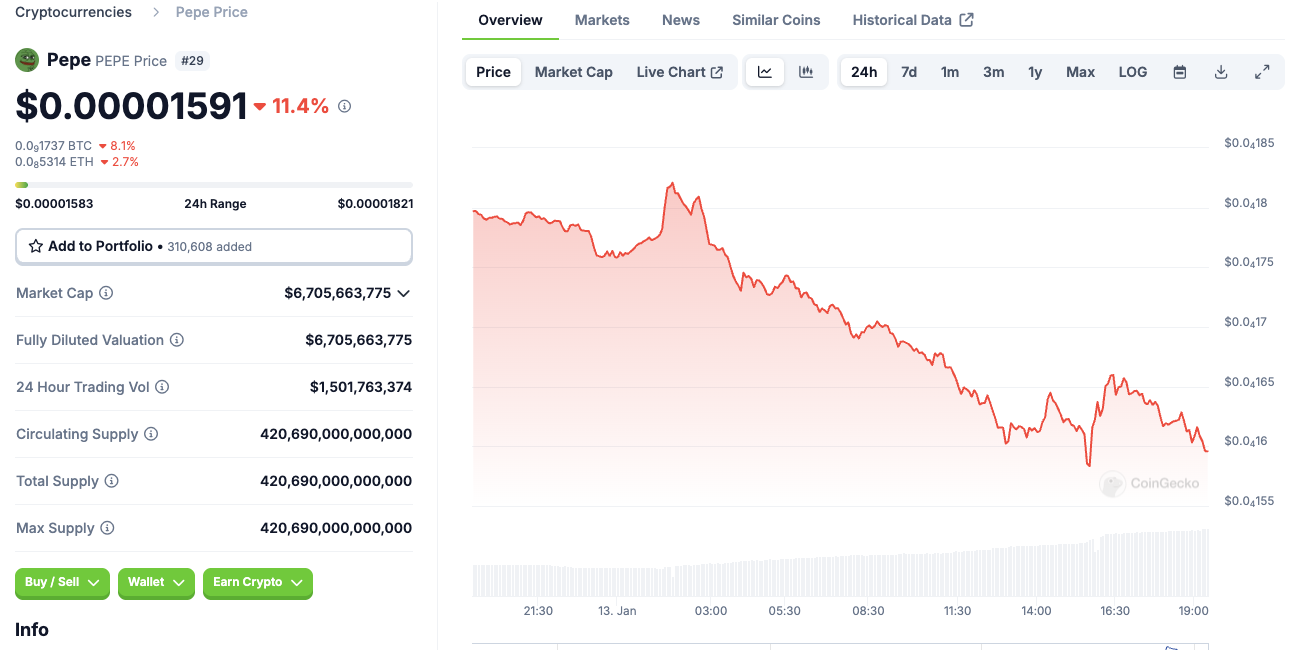The width and height of the screenshot is (1314, 650).
Task: Download chart data icon
Action: tap(1221, 72)
